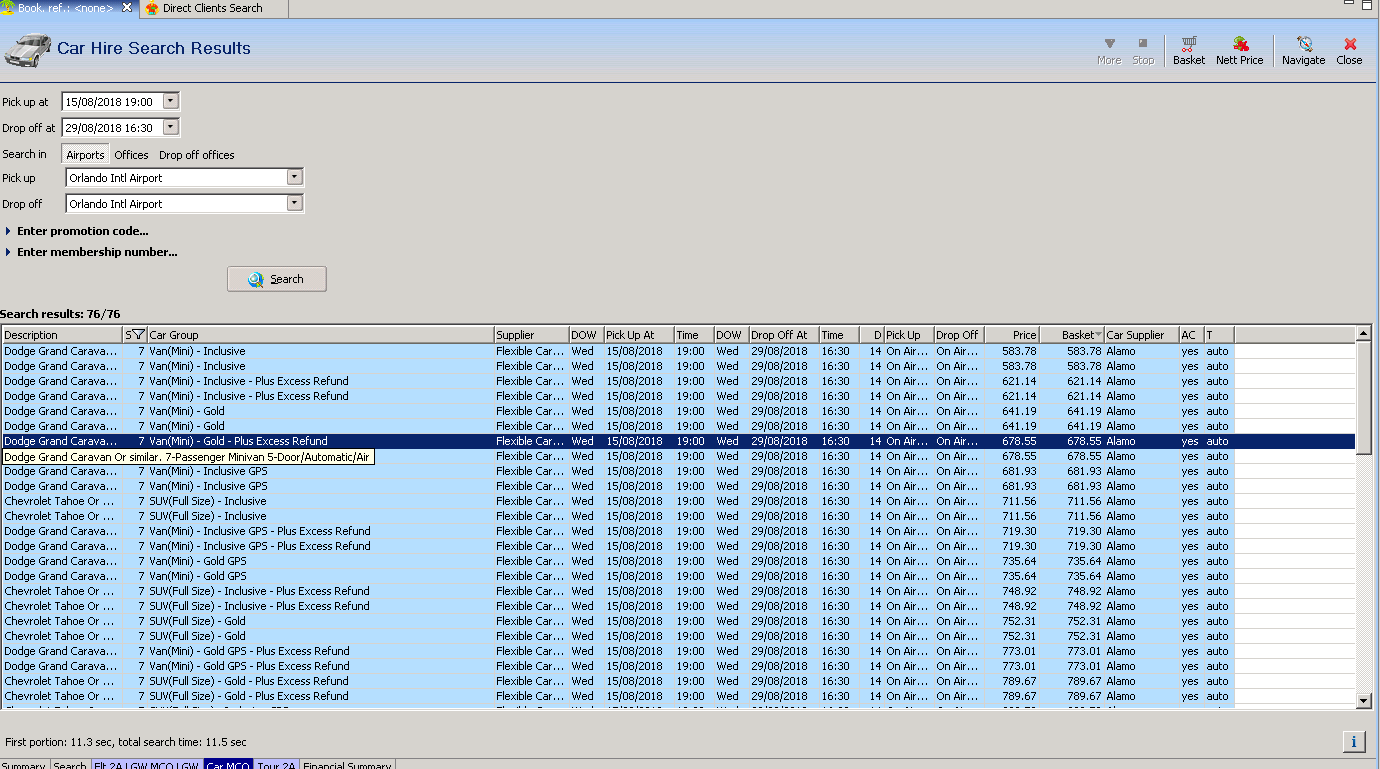The image size is (1380, 769).
Task: Sort by Pick Up At column header
Action: coord(639,335)
